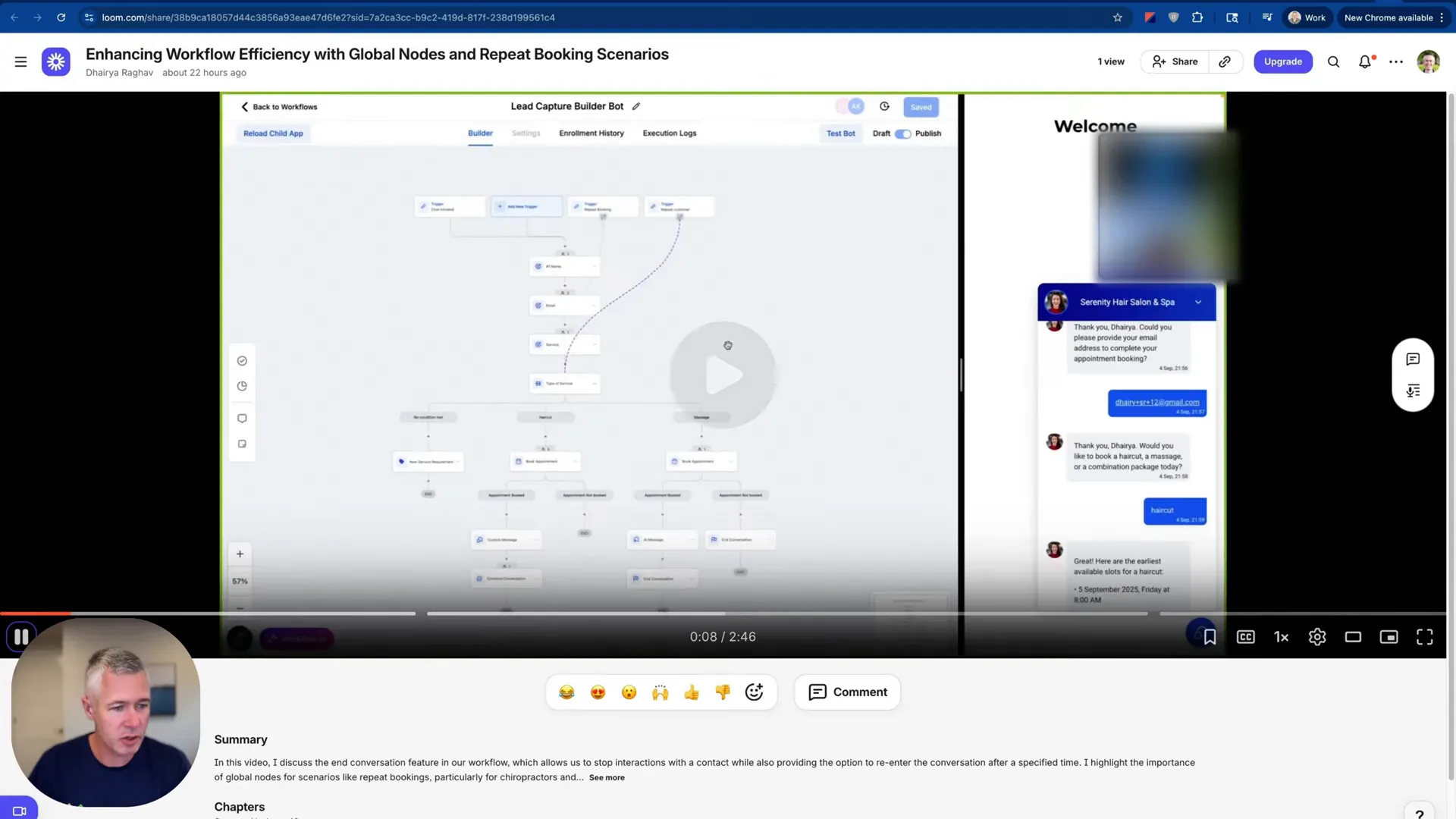Open the notifications bell
This screenshot has width=1456, height=819.
point(1365,61)
